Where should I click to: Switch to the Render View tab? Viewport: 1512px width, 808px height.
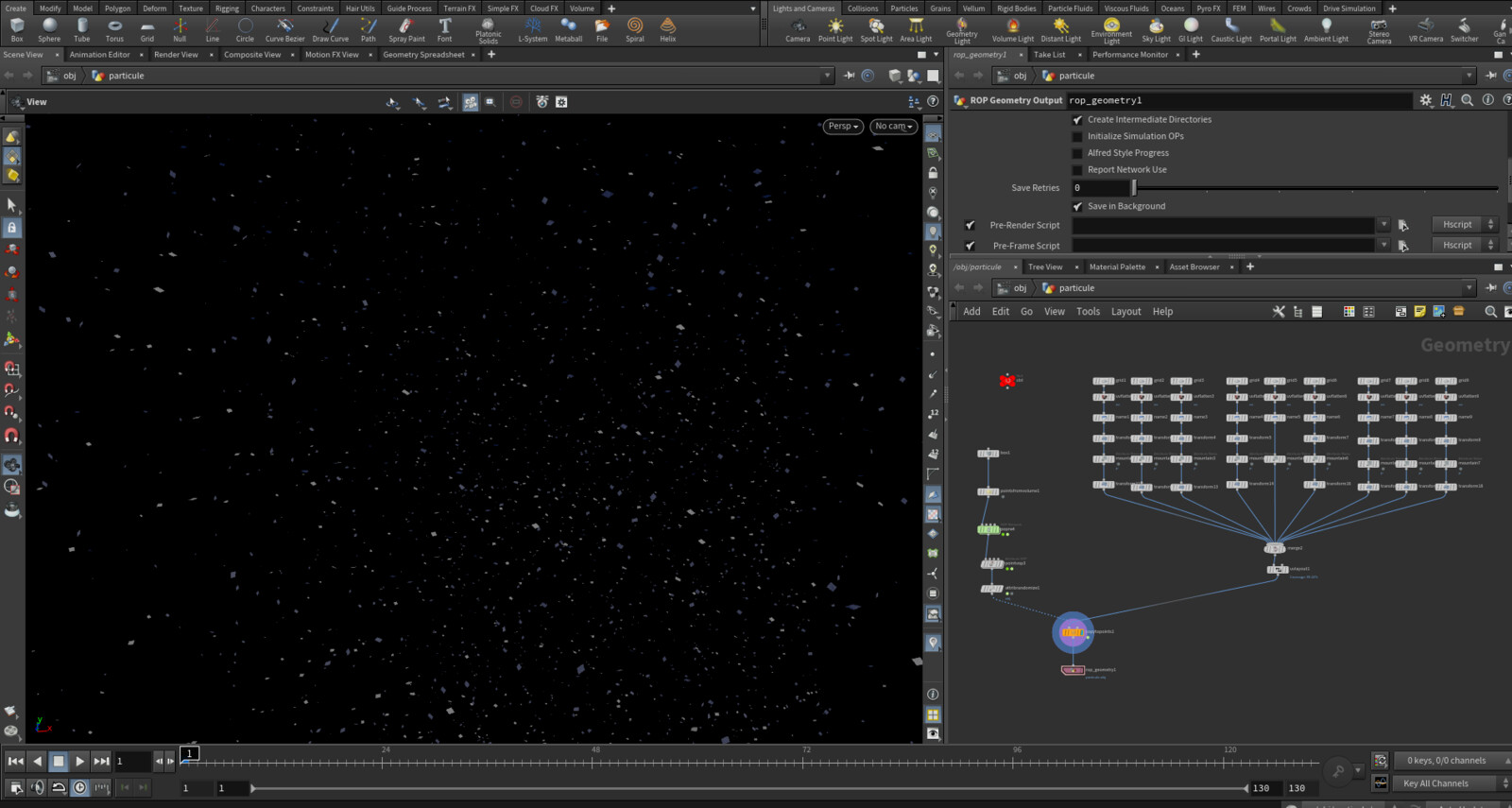176,55
